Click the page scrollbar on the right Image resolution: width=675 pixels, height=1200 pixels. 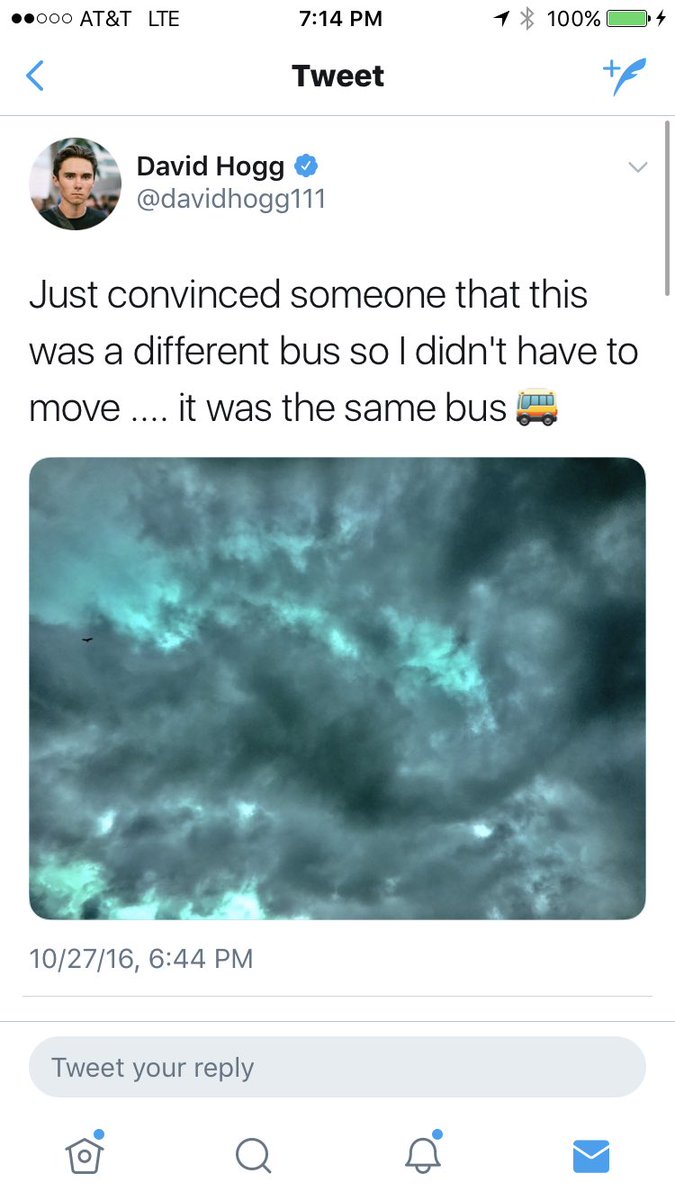[667, 208]
